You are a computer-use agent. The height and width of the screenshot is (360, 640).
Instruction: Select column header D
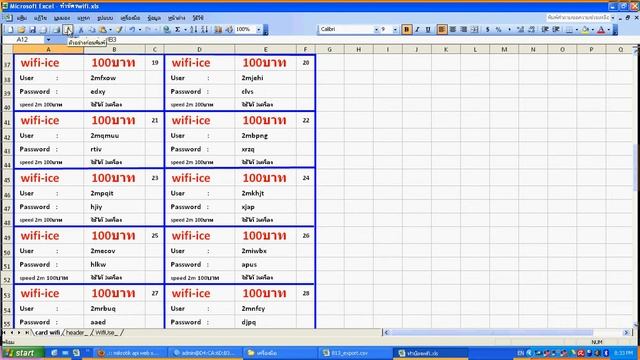pos(200,49)
